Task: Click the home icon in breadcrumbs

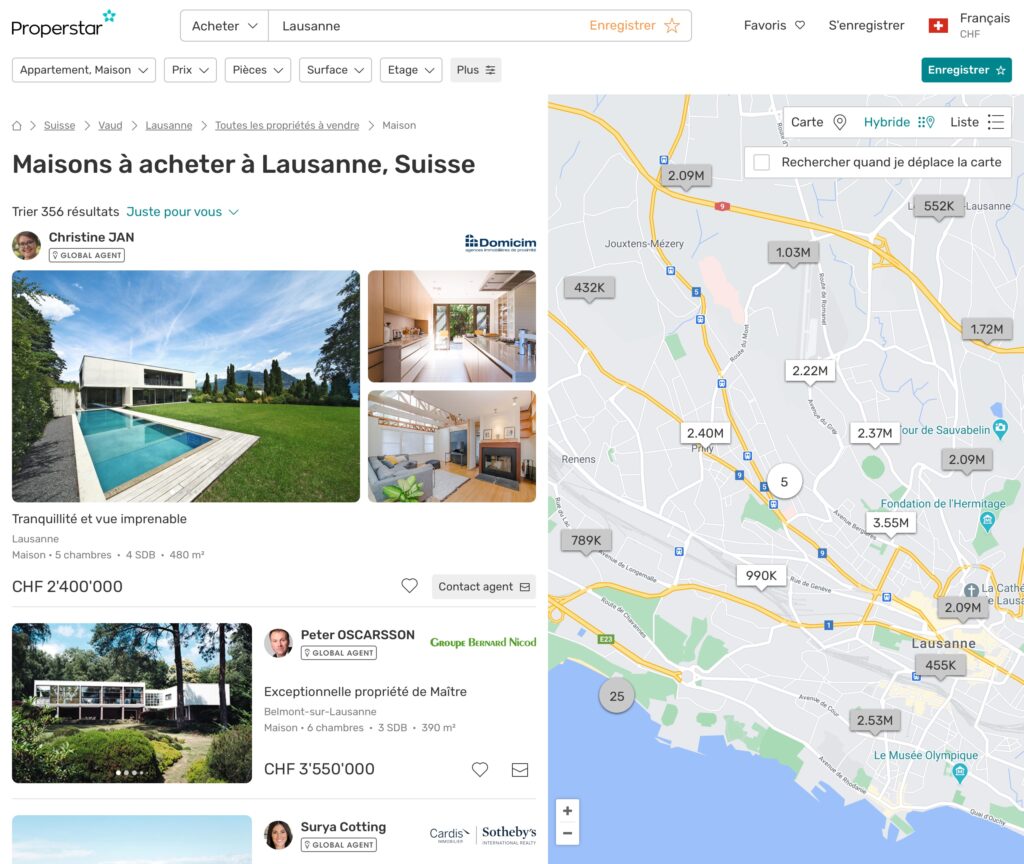Action: point(17,125)
